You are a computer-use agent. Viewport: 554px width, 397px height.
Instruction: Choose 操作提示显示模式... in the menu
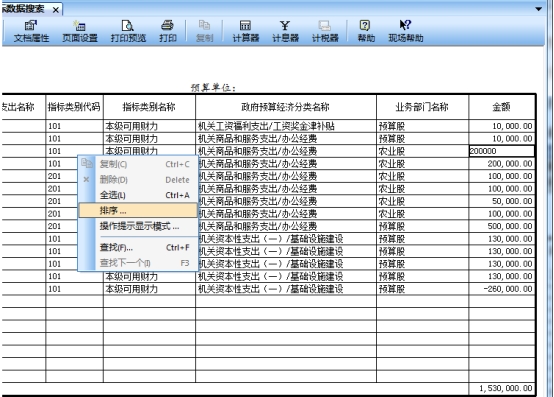pyautogui.click(x=138, y=226)
